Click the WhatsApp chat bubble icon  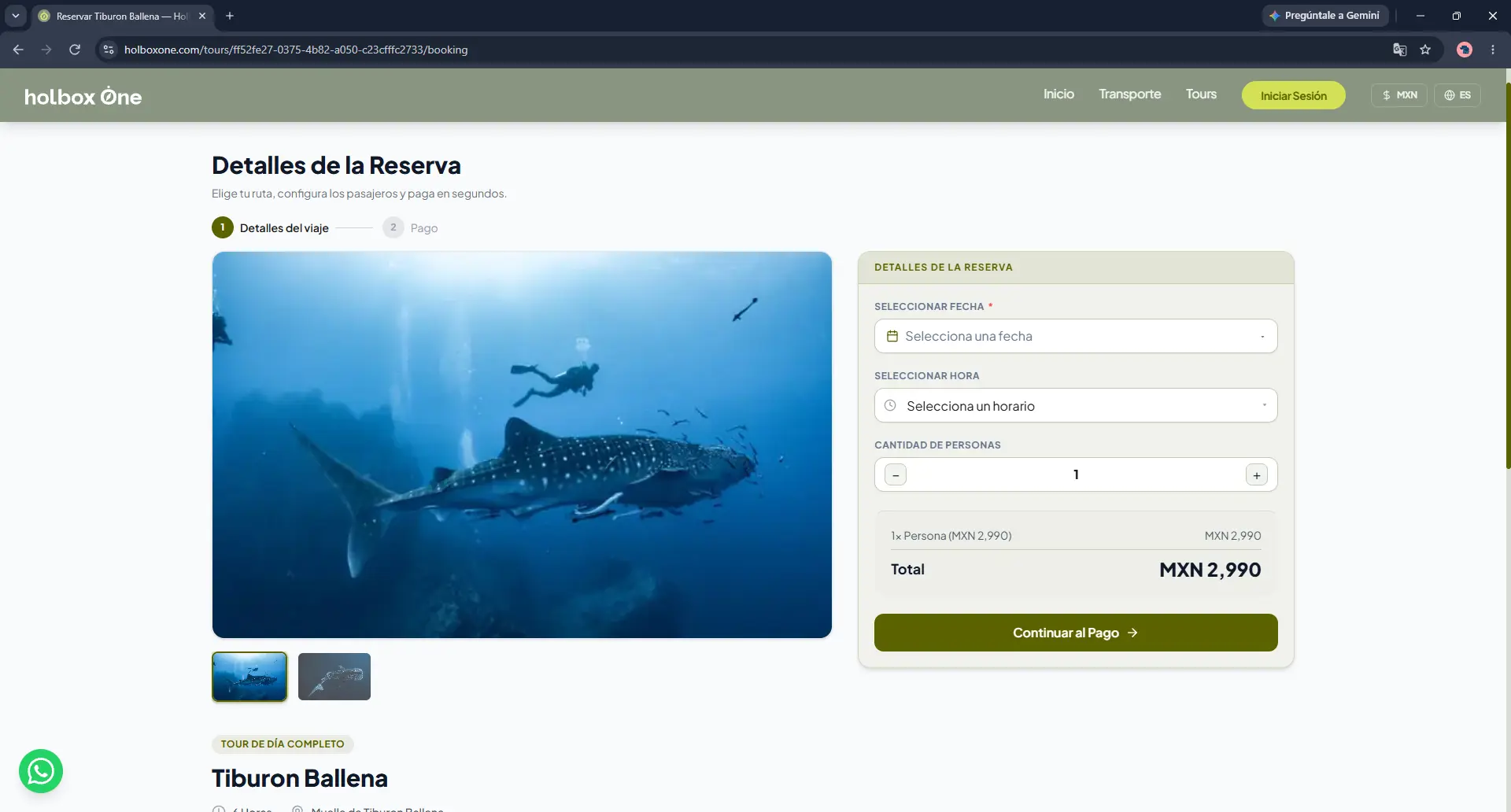click(41, 771)
